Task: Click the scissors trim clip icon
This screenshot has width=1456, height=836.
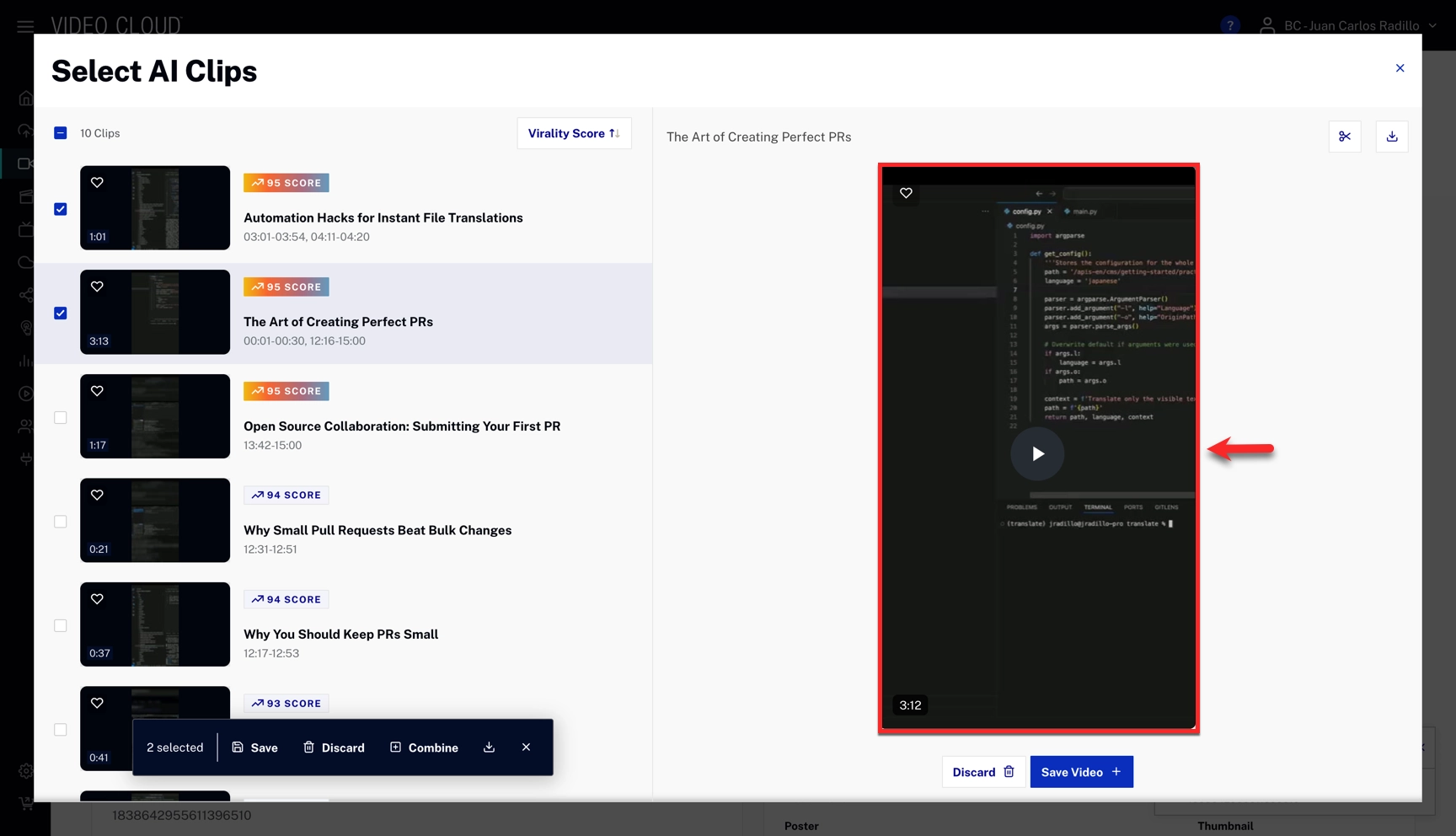Action: [1344, 137]
